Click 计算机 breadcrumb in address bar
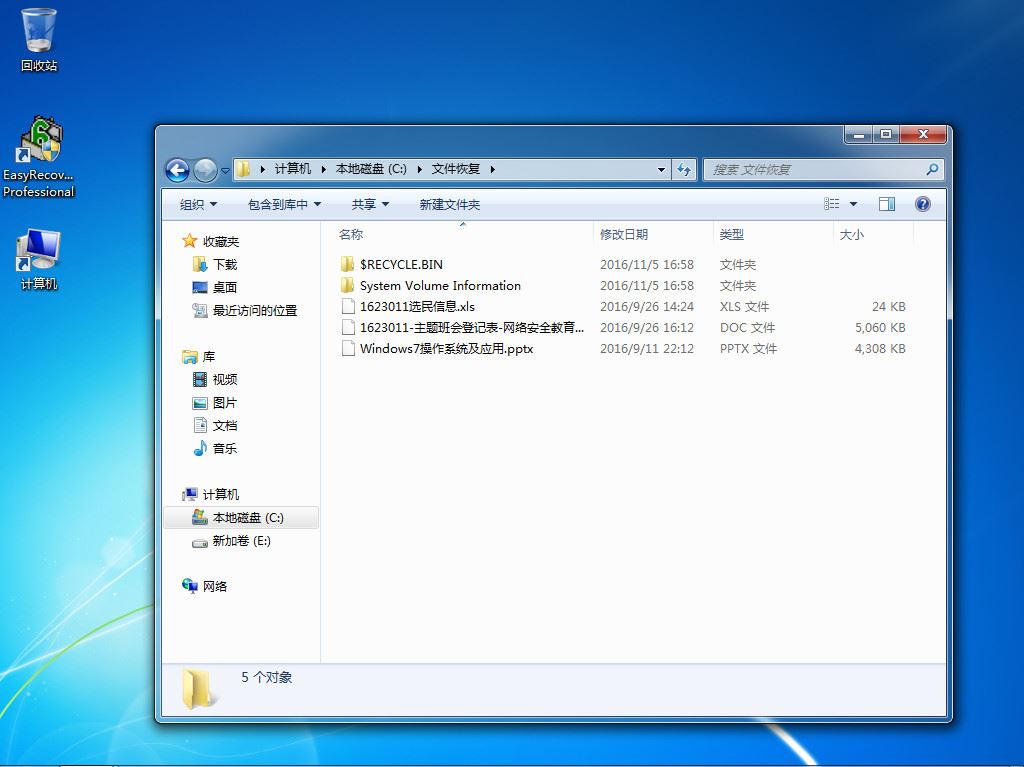1024x767 pixels. point(293,169)
